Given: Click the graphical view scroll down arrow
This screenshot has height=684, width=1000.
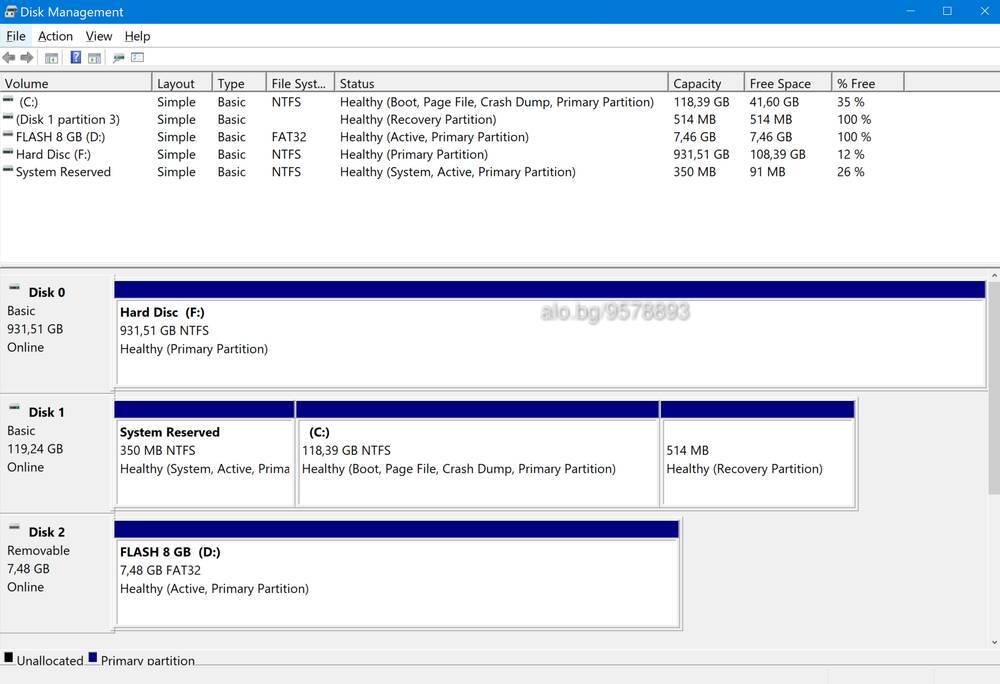Looking at the screenshot, I should (x=994, y=643).
